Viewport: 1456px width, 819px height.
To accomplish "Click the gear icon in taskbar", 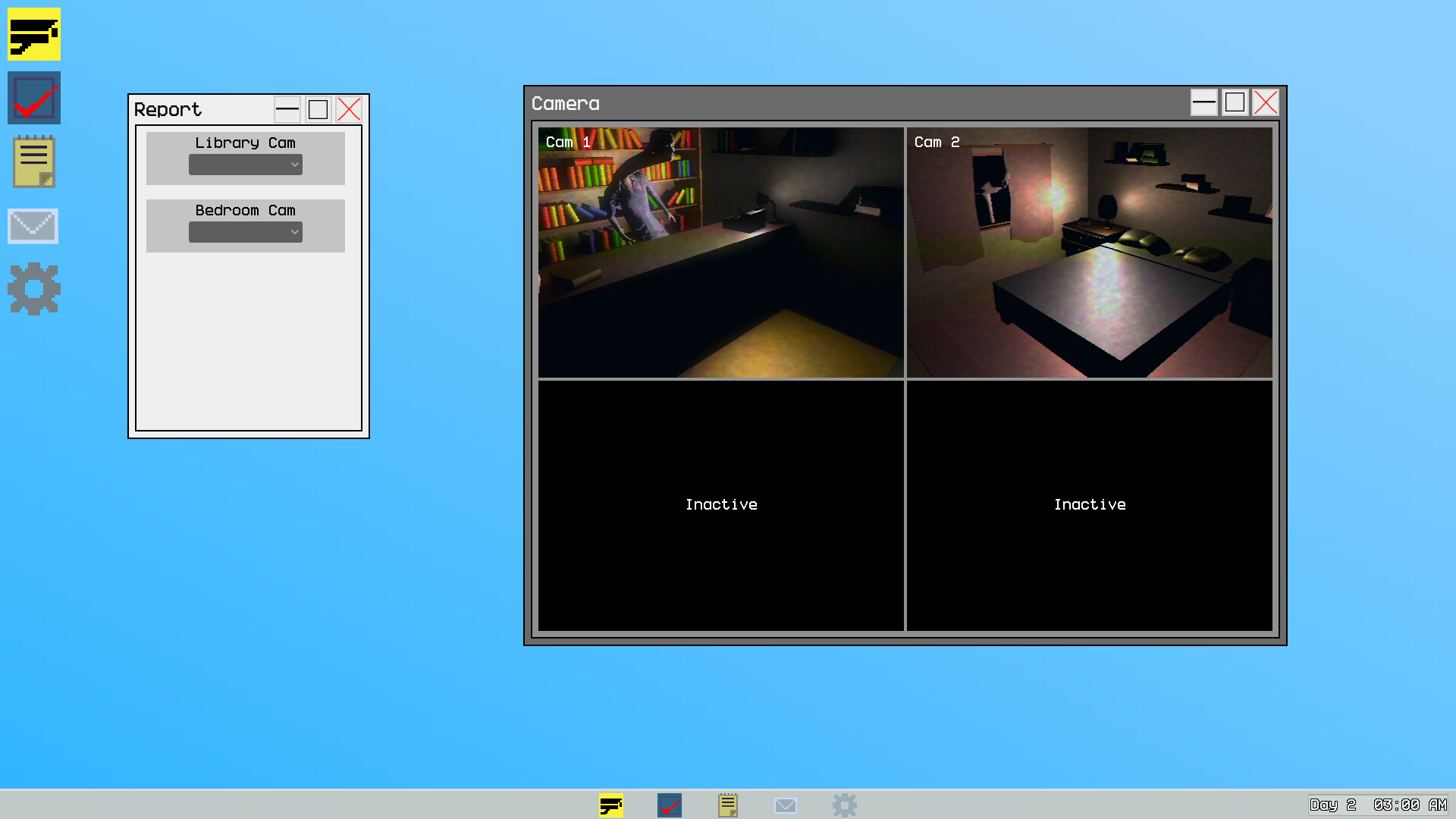I will coord(844,805).
